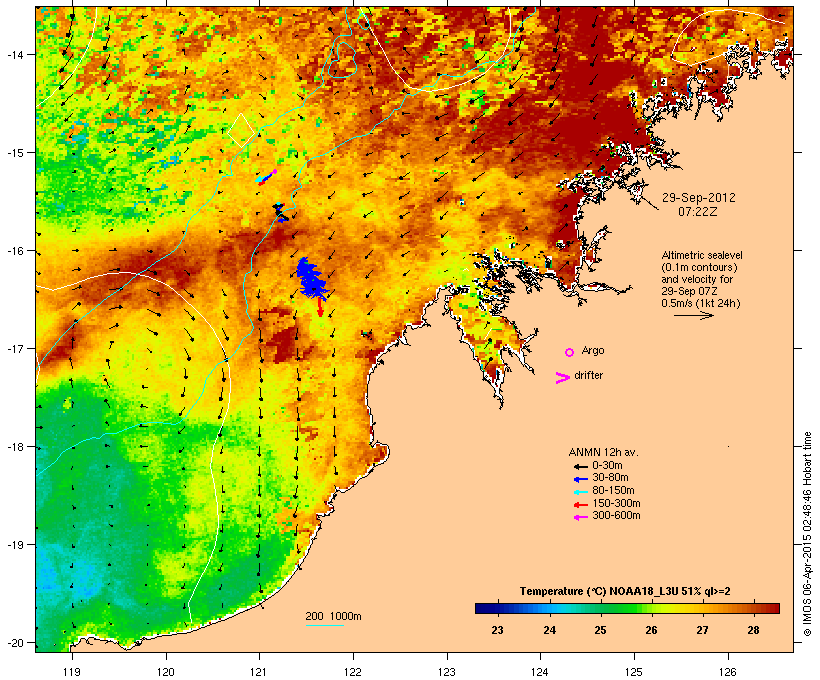
Task: Click the 'drifter' legend label
Action: coord(588,375)
